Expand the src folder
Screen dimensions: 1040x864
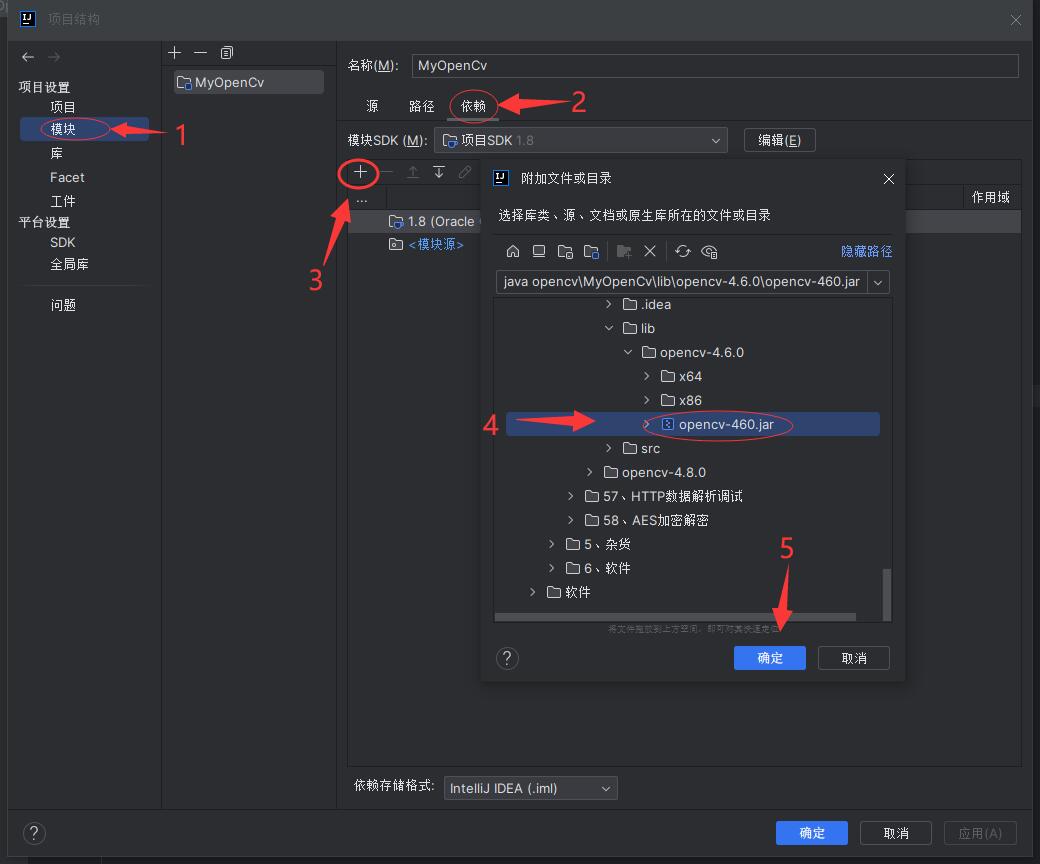click(609, 448)
